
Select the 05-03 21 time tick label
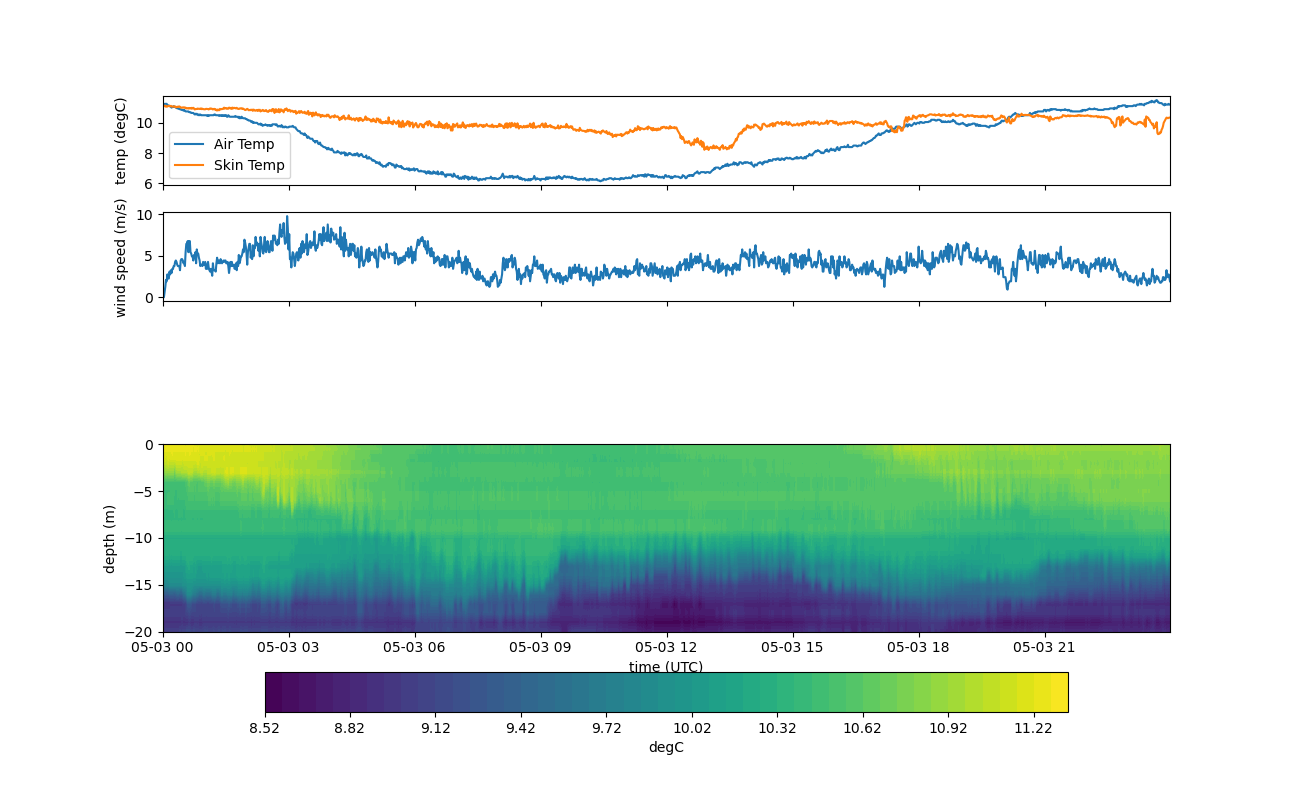[1045, 647]
